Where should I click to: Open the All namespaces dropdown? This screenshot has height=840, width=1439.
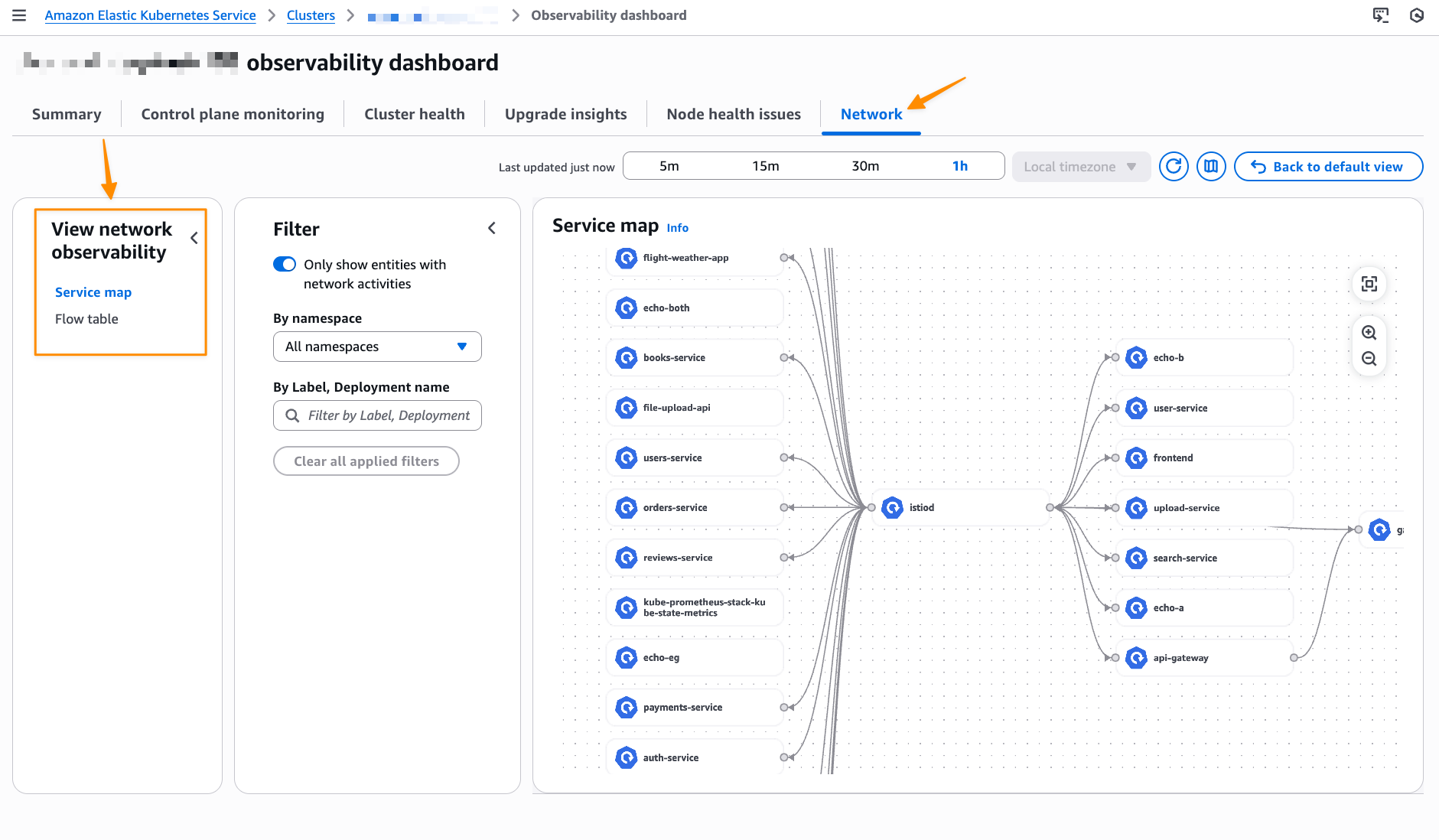[377, 346]
